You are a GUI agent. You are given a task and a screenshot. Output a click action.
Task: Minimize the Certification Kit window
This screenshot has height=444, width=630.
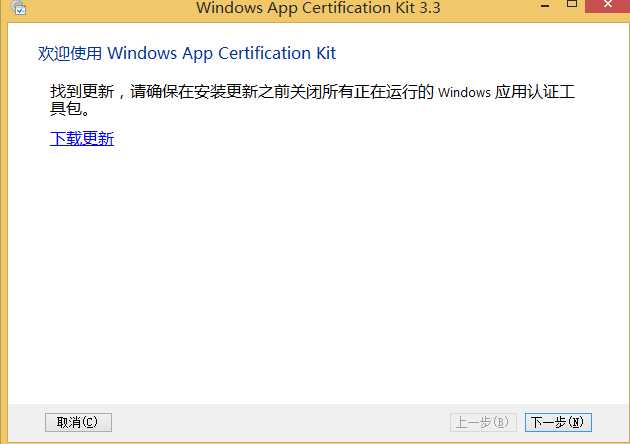(x=545, y=6)
